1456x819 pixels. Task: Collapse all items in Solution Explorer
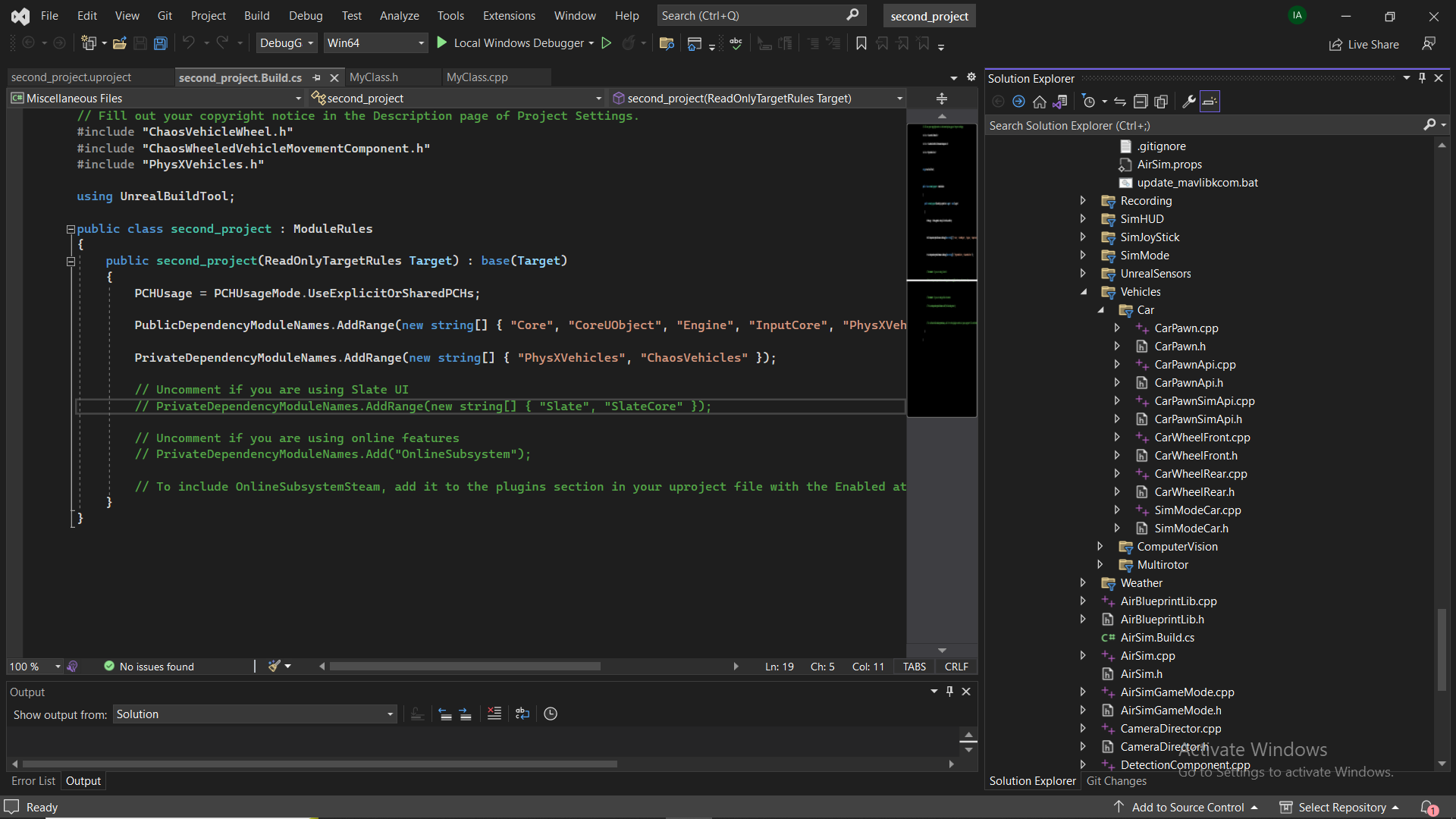click(1141, 102)
